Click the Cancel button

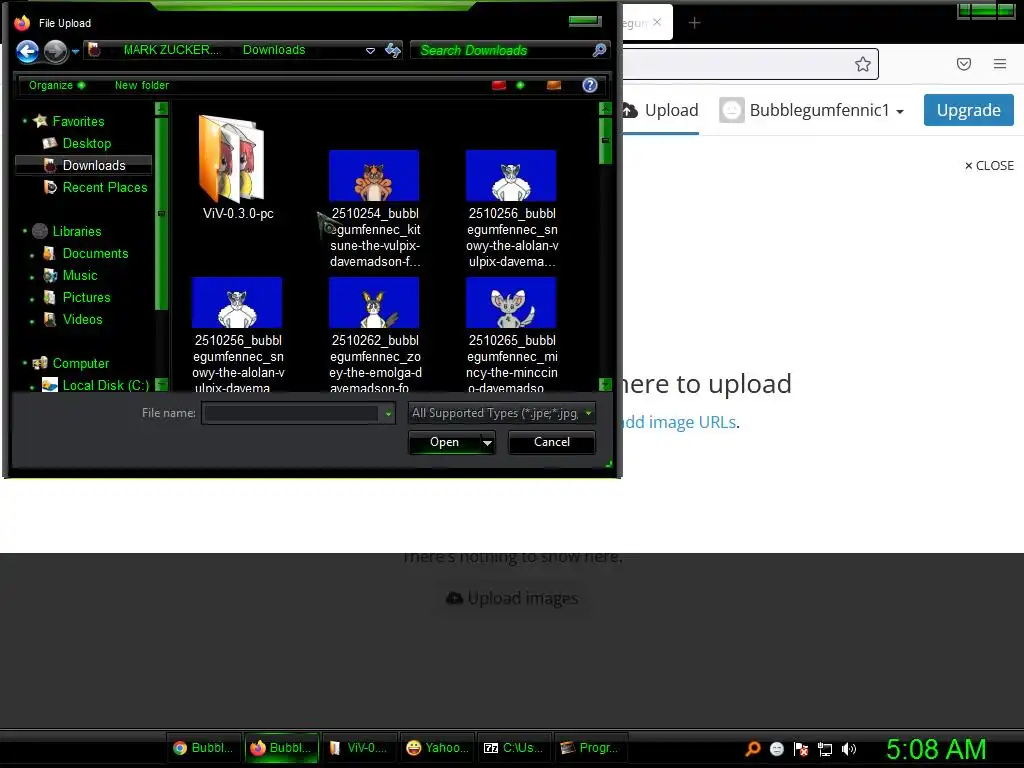[x=551, y=442]
